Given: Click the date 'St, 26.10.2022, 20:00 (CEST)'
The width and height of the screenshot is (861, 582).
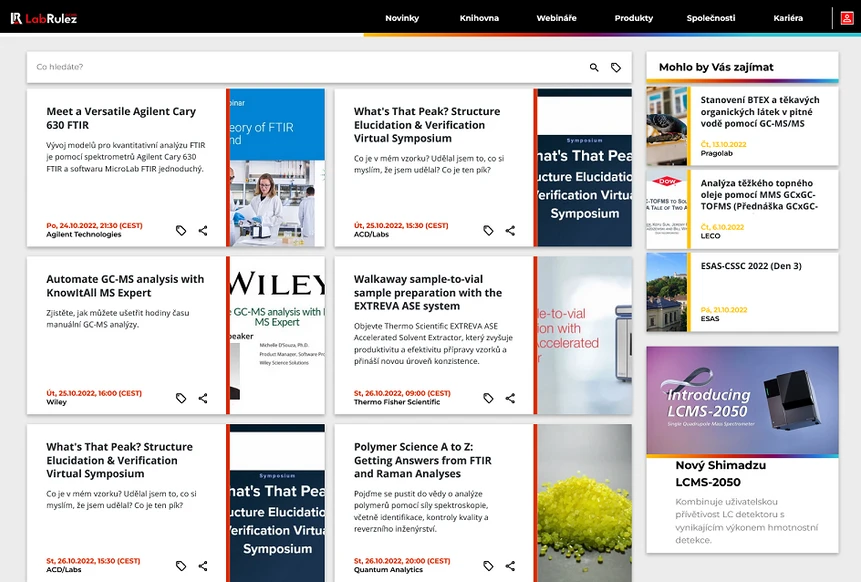Looking at the screenshot, I should click(402, 561).
